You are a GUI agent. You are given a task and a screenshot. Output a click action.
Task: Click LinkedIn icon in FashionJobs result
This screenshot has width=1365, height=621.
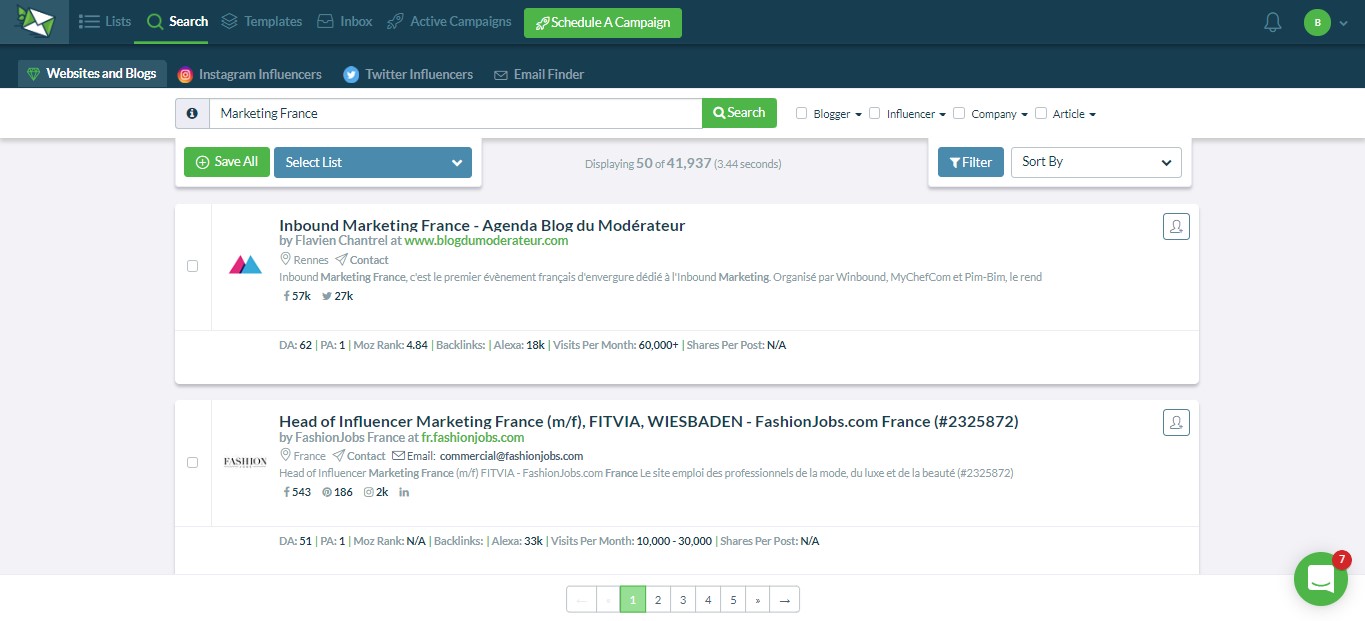(x=404, y=492)
